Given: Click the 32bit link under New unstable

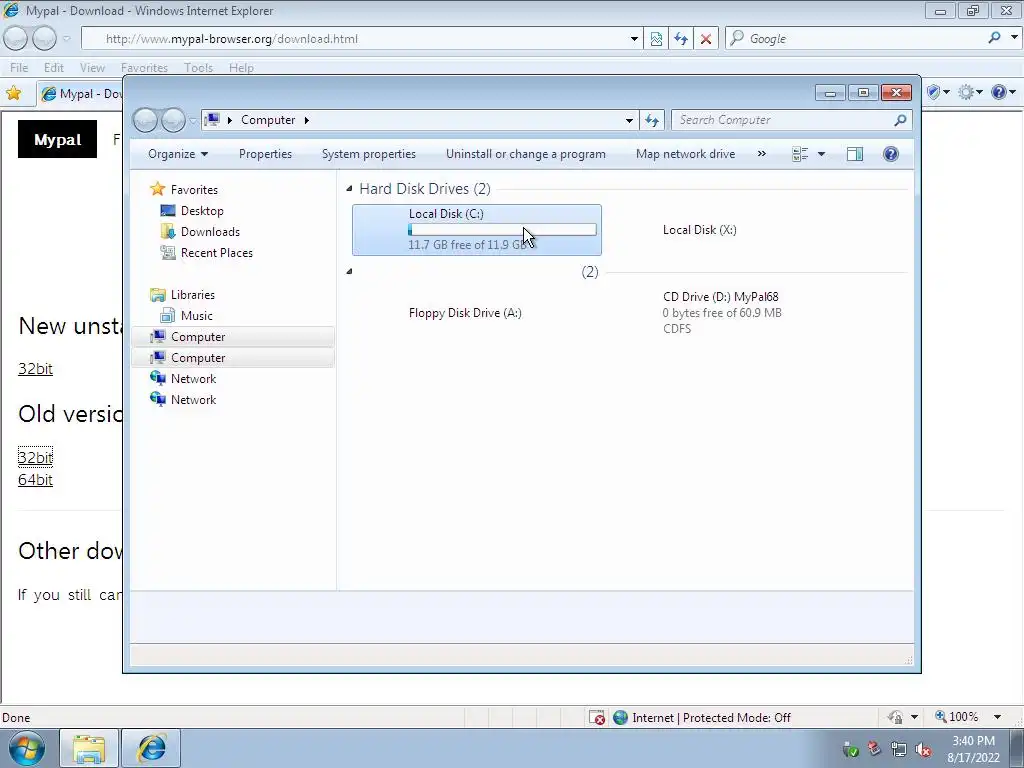Looking at the screenshot, I should click(35, 369).
